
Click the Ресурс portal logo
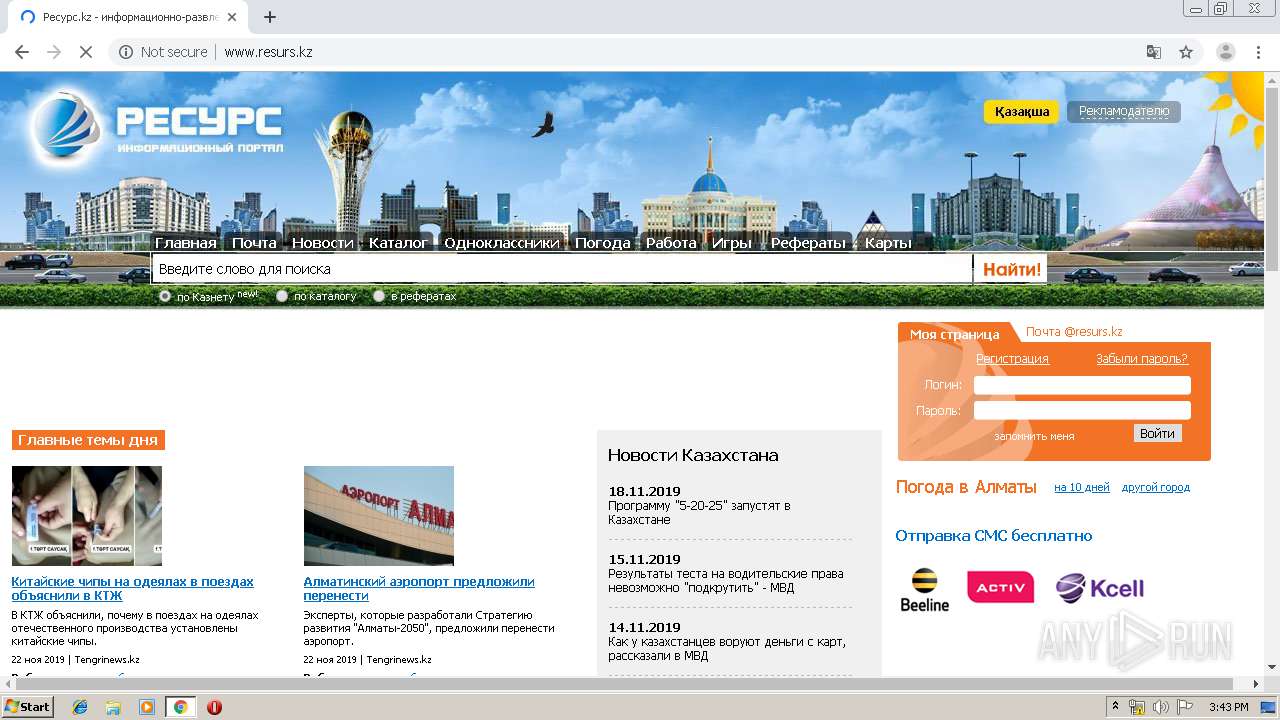(156, 126)
